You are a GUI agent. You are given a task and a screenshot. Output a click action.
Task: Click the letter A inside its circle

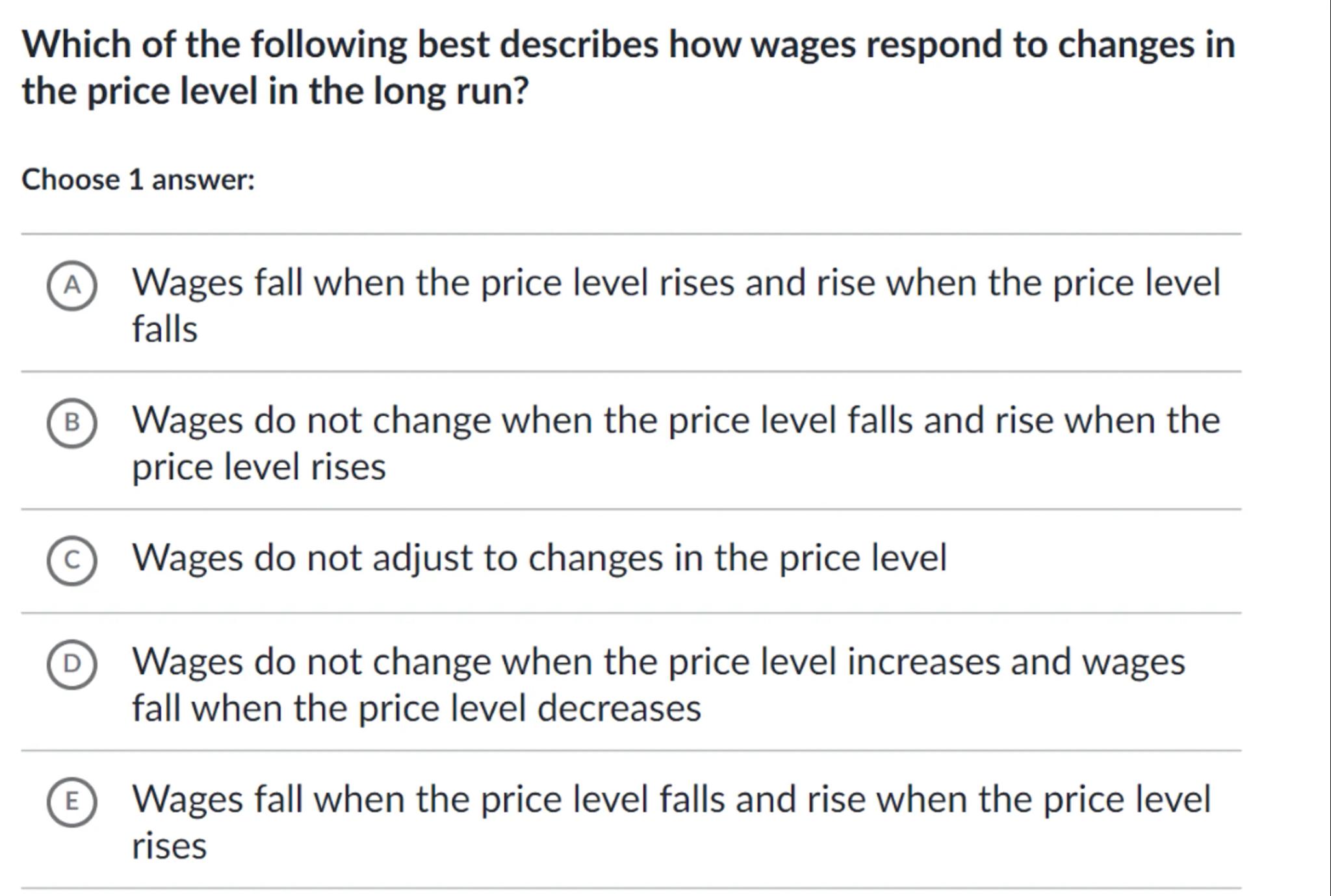(72, 286)
